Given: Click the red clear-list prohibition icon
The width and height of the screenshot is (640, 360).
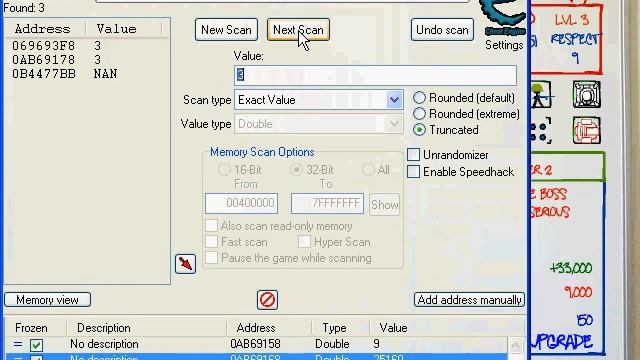Looking at the screenshot, I should (x=267, y=300).
